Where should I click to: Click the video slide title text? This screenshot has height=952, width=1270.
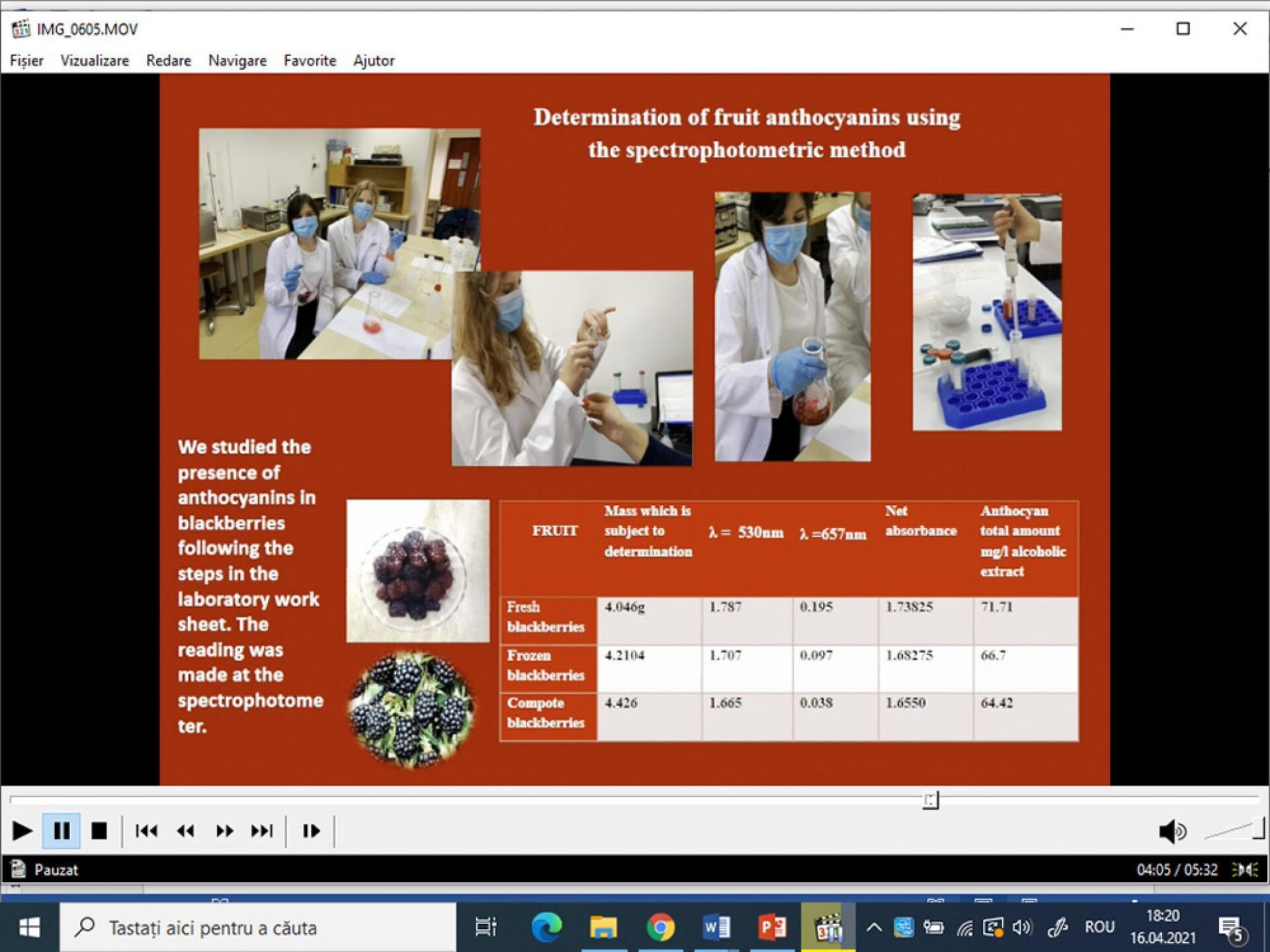point(747,133)
